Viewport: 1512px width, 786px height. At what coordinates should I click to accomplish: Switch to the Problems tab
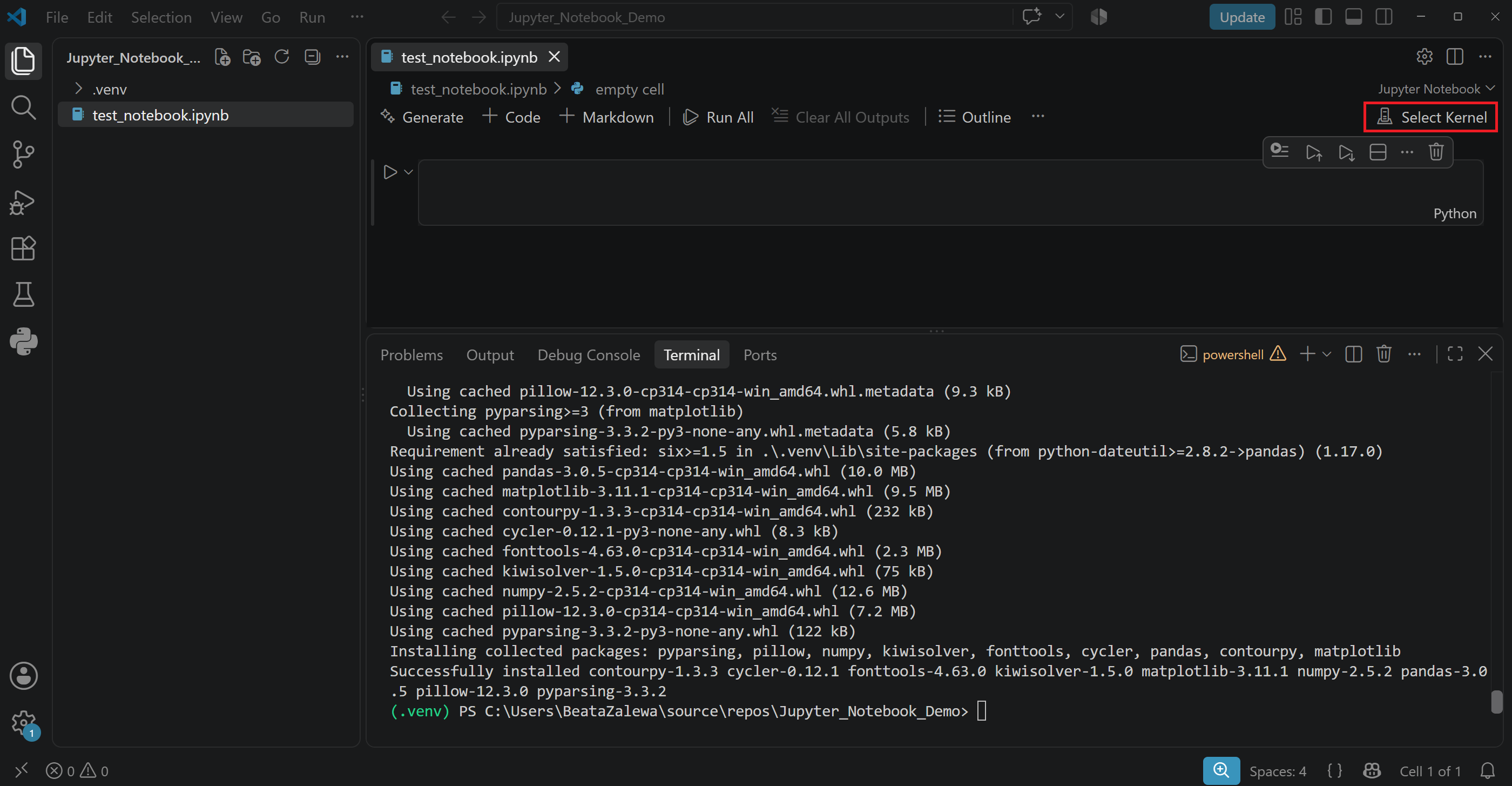pos(411,355)
